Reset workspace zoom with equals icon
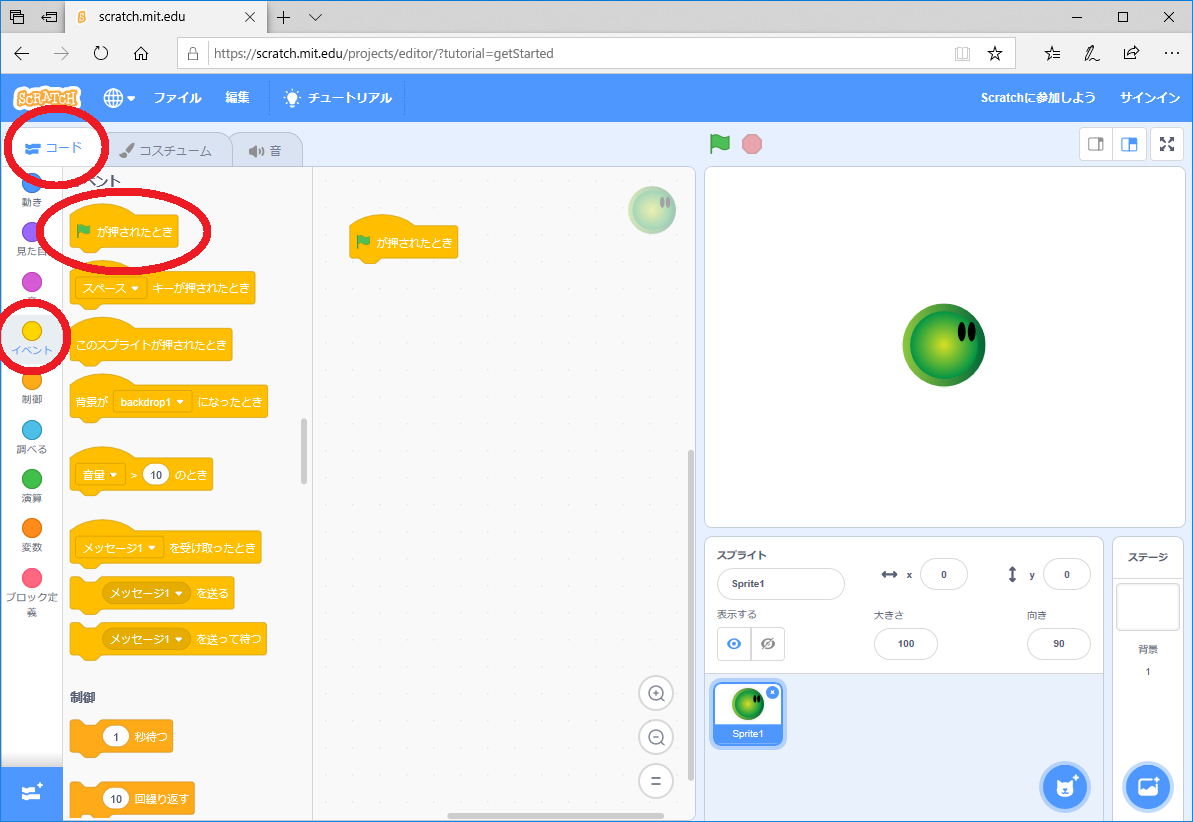This screenshot has height=822, width=1193. [x=656, y=781]
